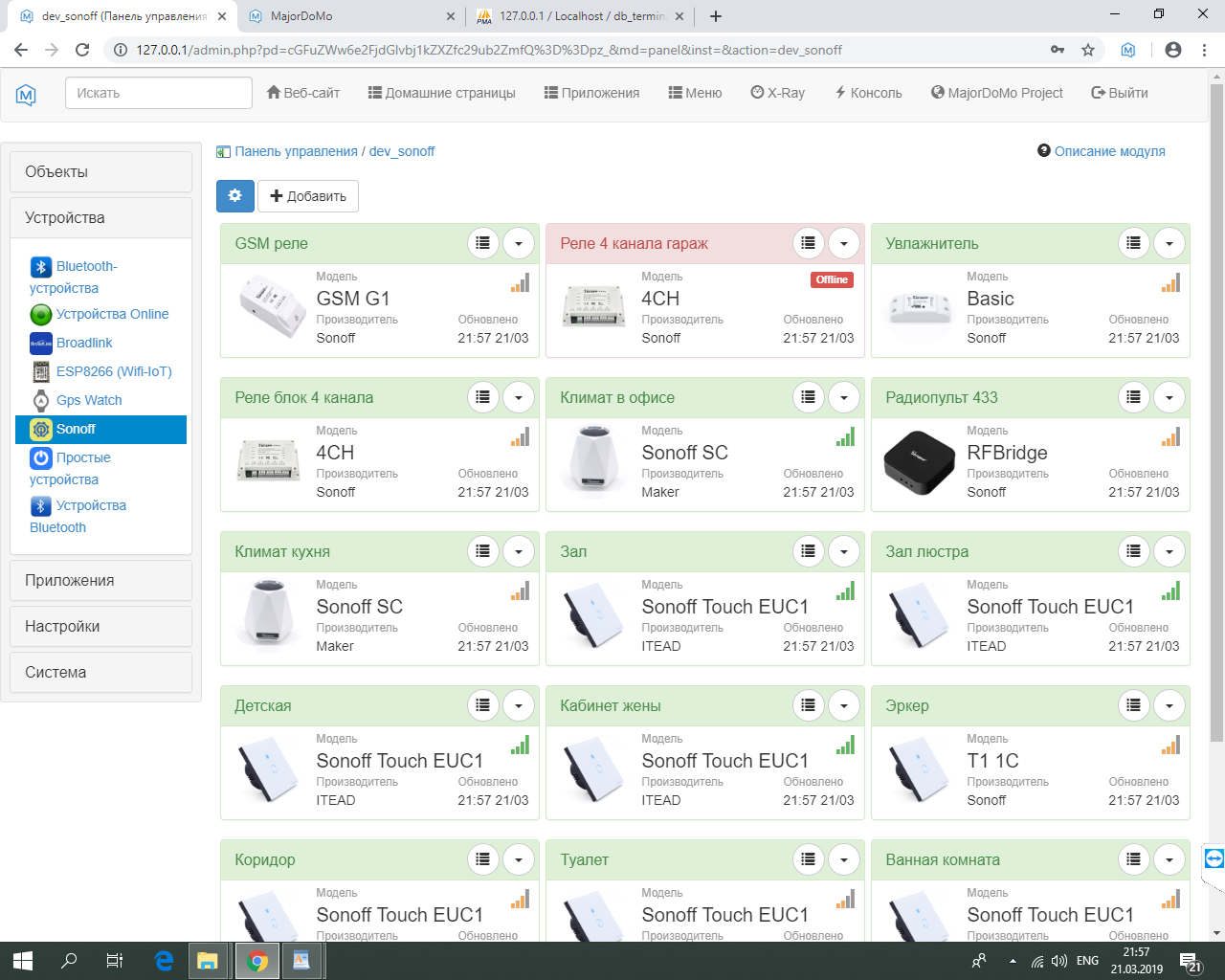Image resolution: width=1225 pixels, height=980 pixels.
Task: Expand dropdown arrow on Детская card
Action: tap(519, 706)
